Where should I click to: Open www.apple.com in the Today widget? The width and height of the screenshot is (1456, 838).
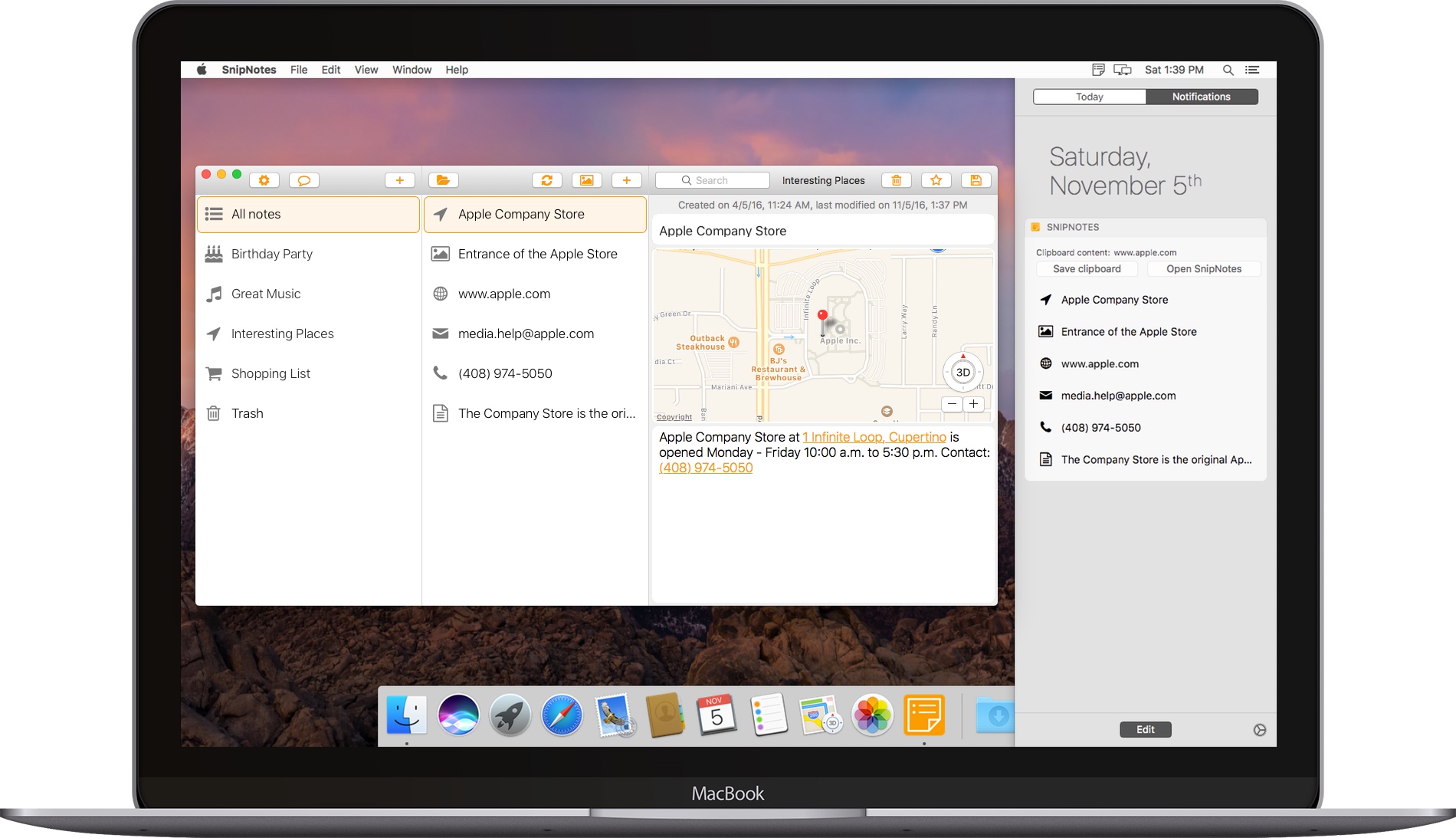point(1146,364)
